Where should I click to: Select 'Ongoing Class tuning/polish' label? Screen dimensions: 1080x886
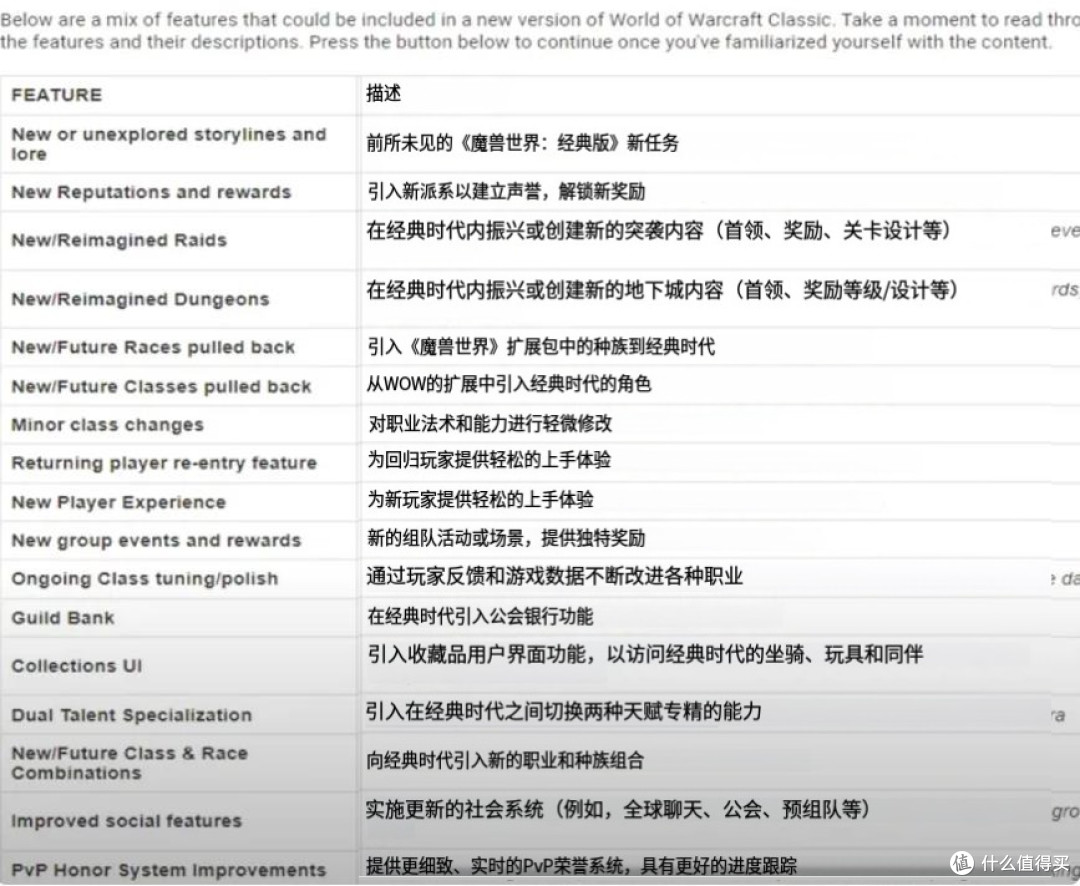click(x=145, y=578)
